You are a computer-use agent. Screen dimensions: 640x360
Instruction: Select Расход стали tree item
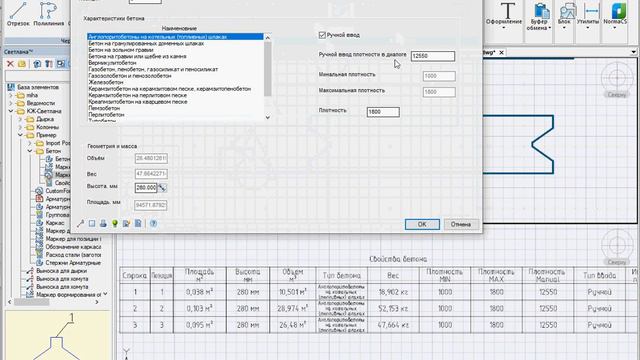click(x=73, y=255)
